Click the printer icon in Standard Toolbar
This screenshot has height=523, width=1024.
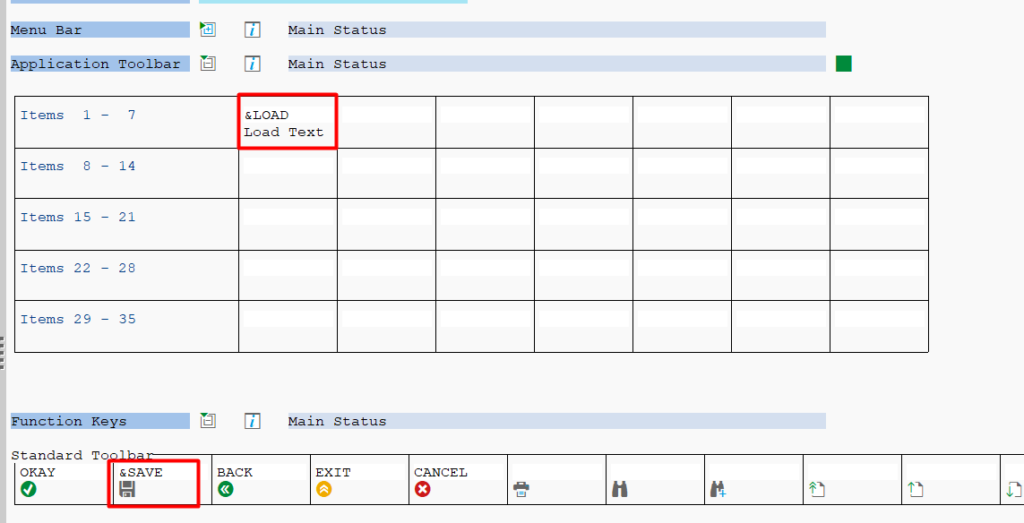click(x=521, y=489)
